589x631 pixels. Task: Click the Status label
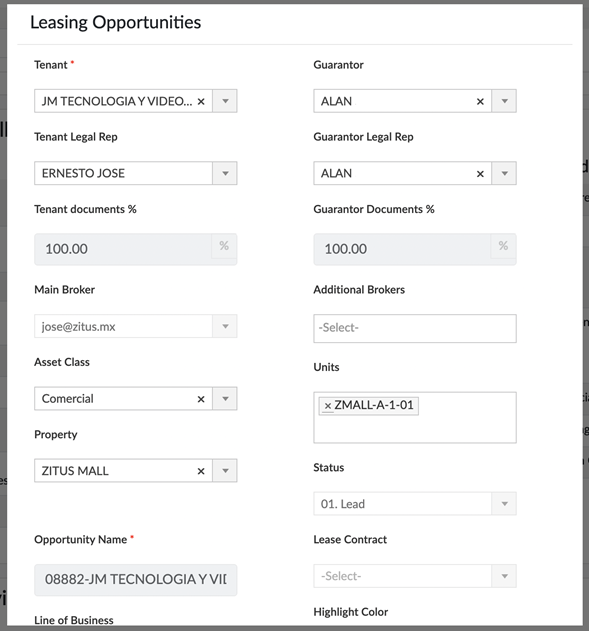point(329,468)
